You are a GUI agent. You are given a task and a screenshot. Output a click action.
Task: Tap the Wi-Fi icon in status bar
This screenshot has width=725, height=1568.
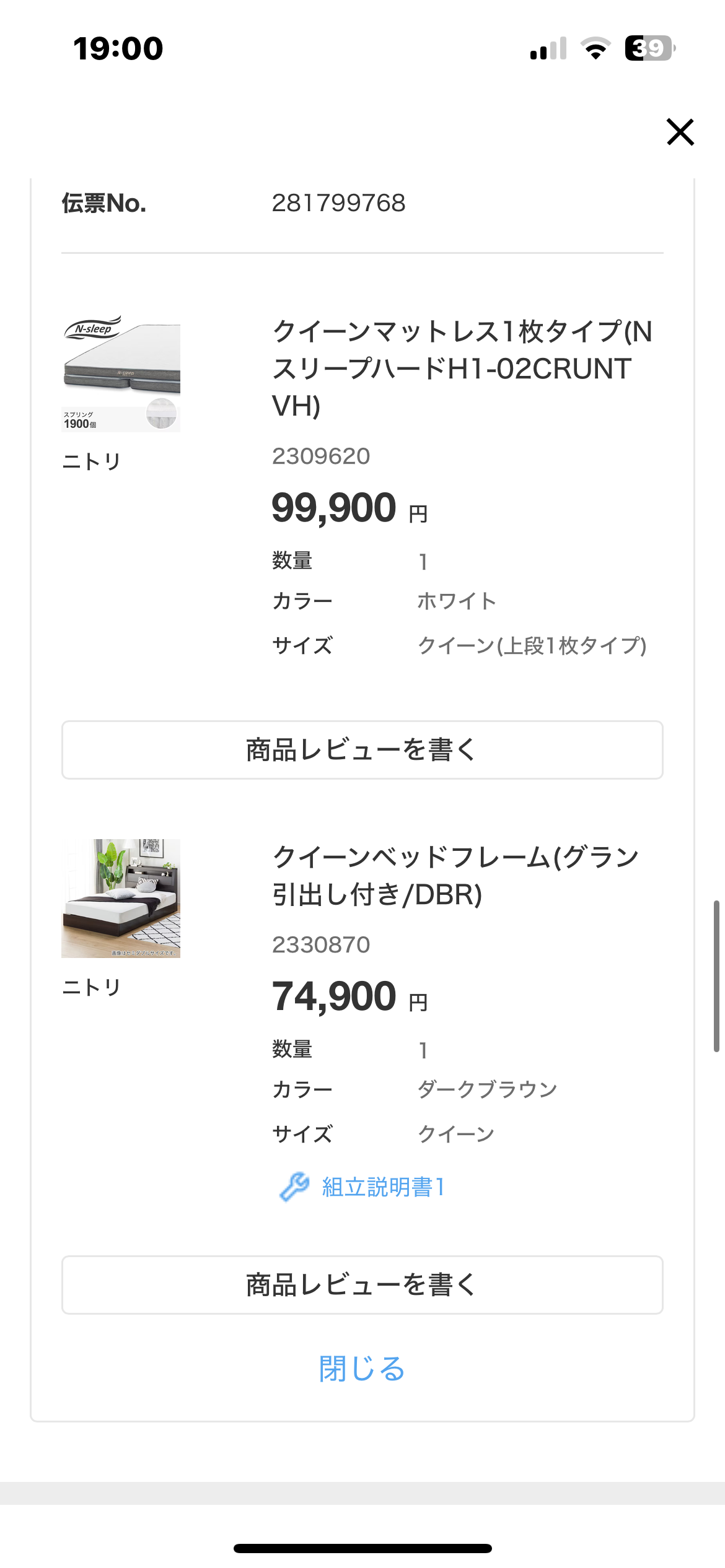pos(595,48)
